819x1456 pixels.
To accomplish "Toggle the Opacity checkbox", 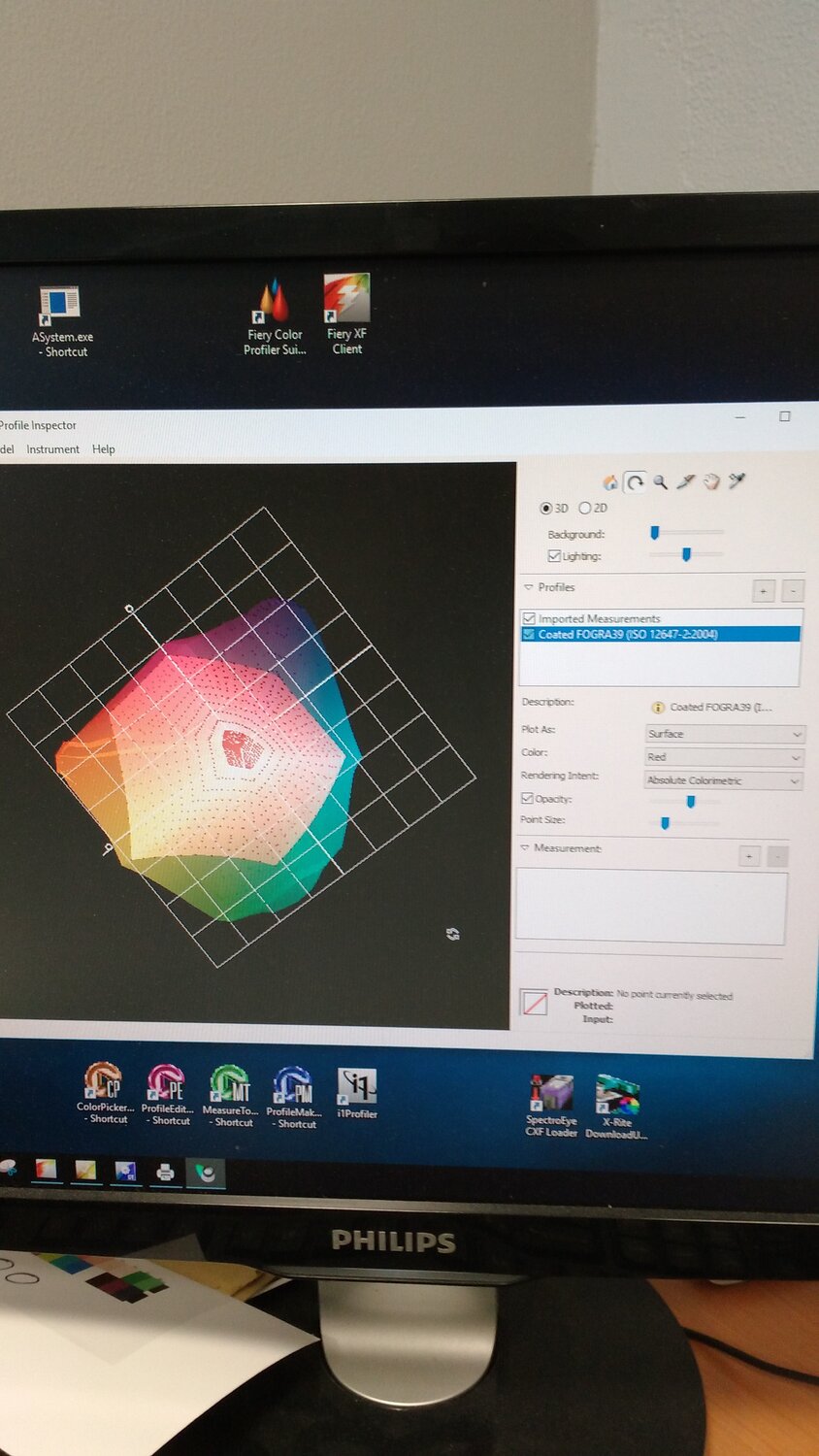I will point(528,799).
